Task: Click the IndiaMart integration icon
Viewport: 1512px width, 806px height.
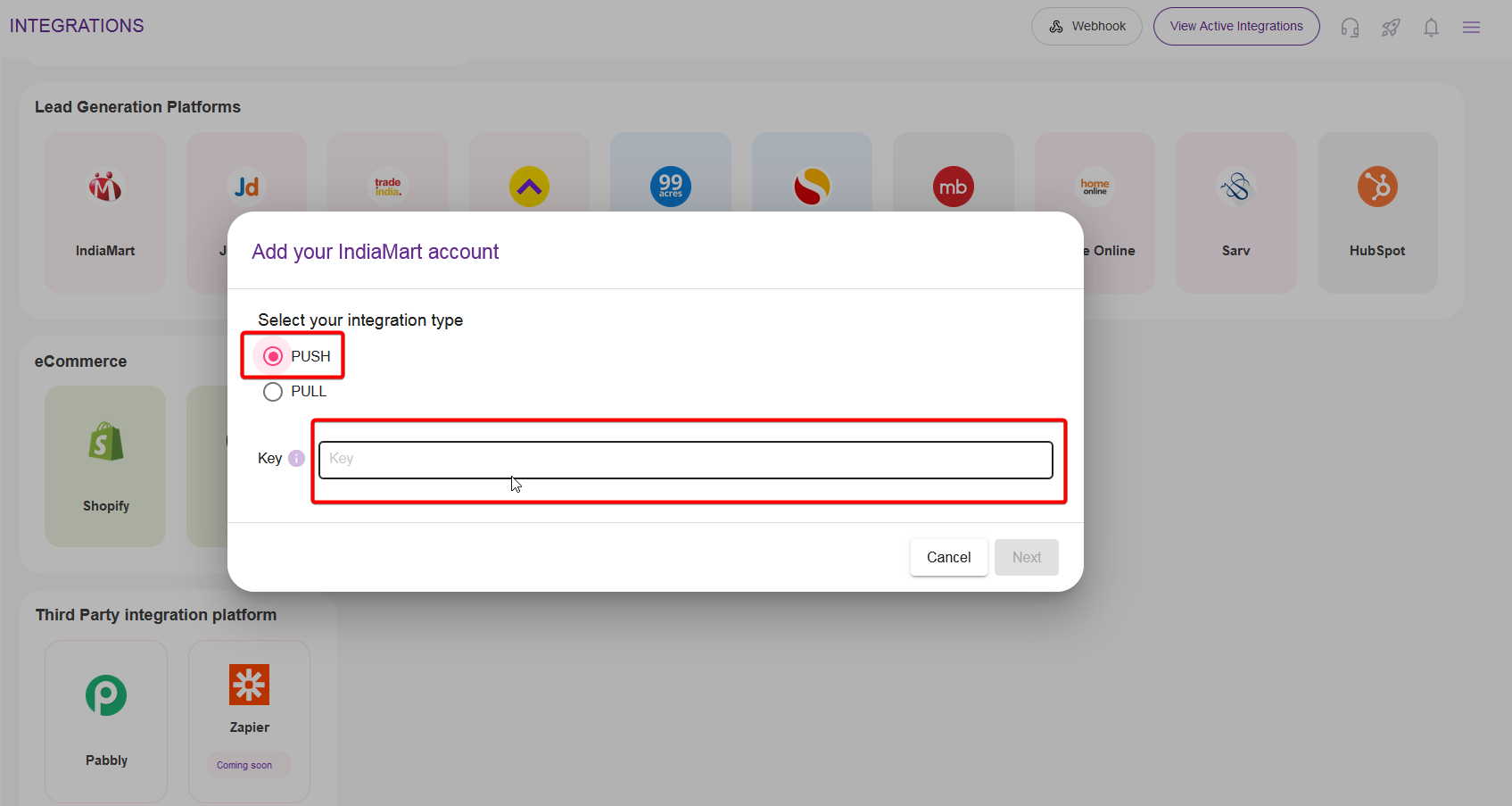Action: (x=105, y=187)
